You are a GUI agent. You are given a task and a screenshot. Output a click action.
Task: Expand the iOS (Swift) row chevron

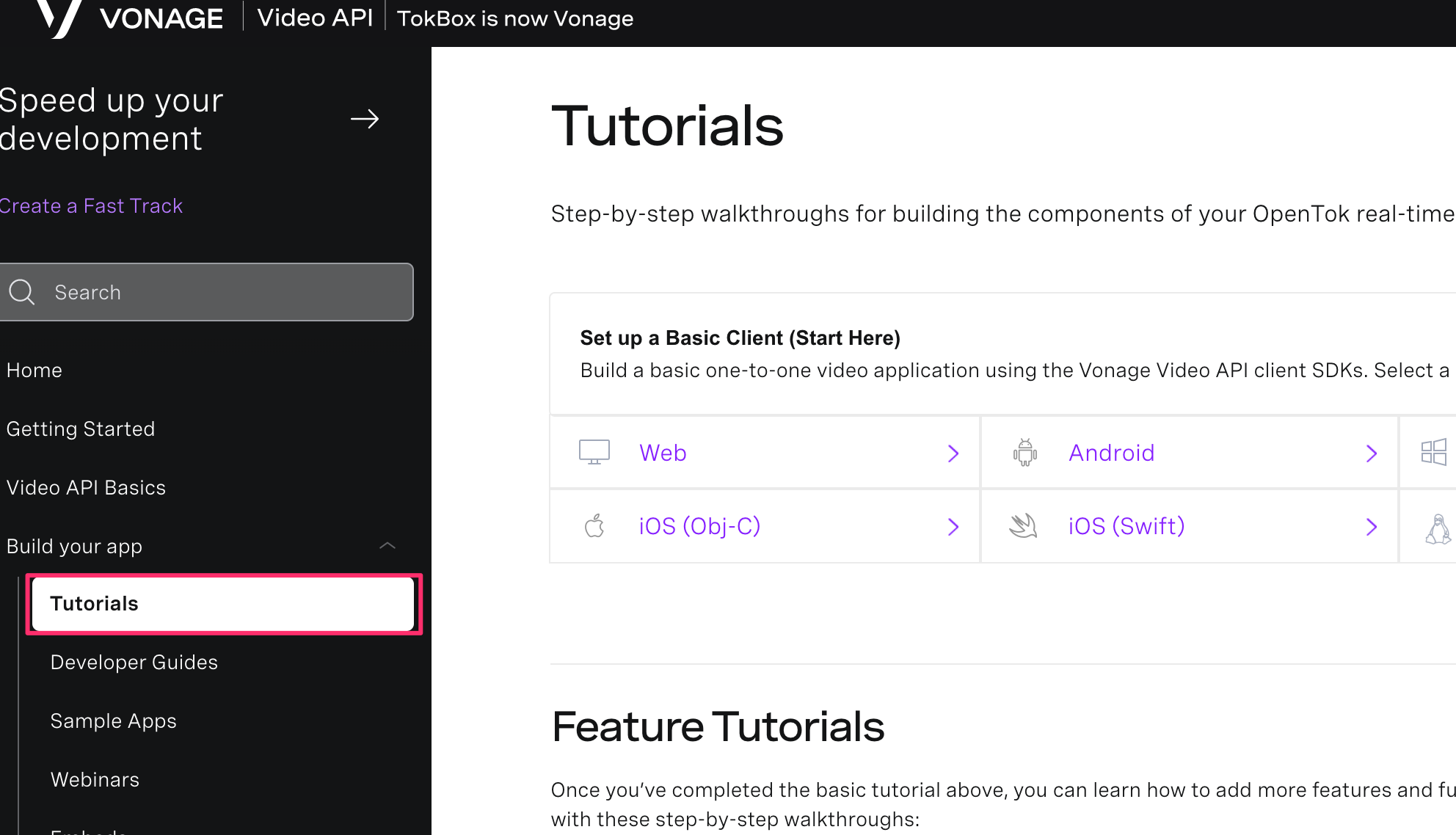pos(1372,527)
